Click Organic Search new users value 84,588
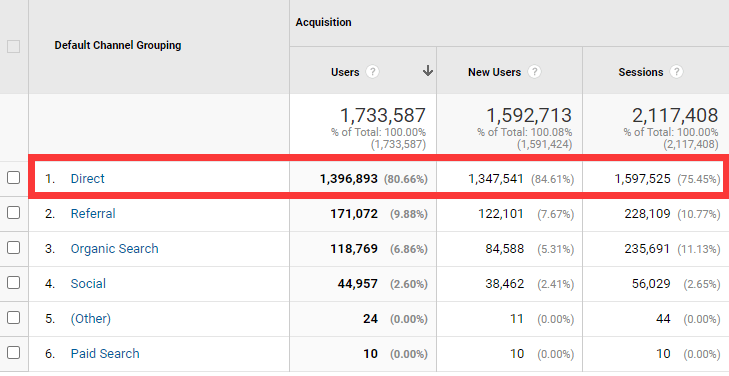Viewport: 729px width, 376px height. [504, 249]
